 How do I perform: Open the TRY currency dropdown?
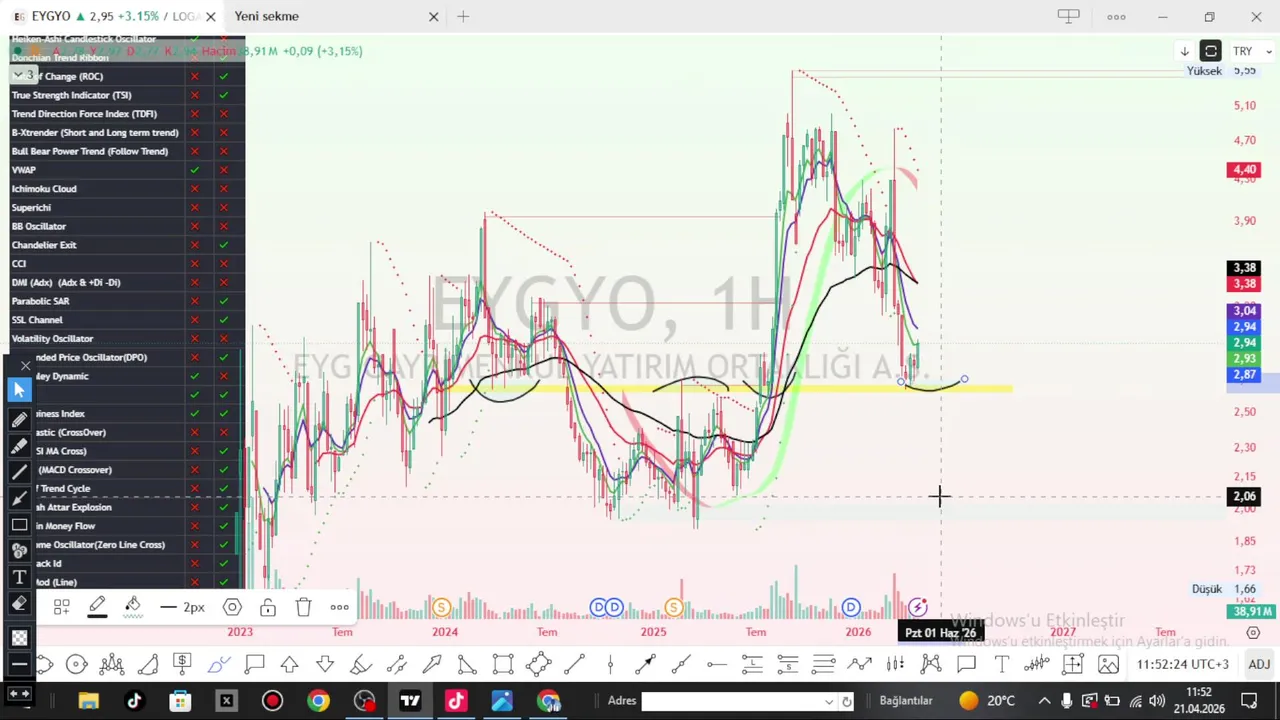(x=1252, y=51)
